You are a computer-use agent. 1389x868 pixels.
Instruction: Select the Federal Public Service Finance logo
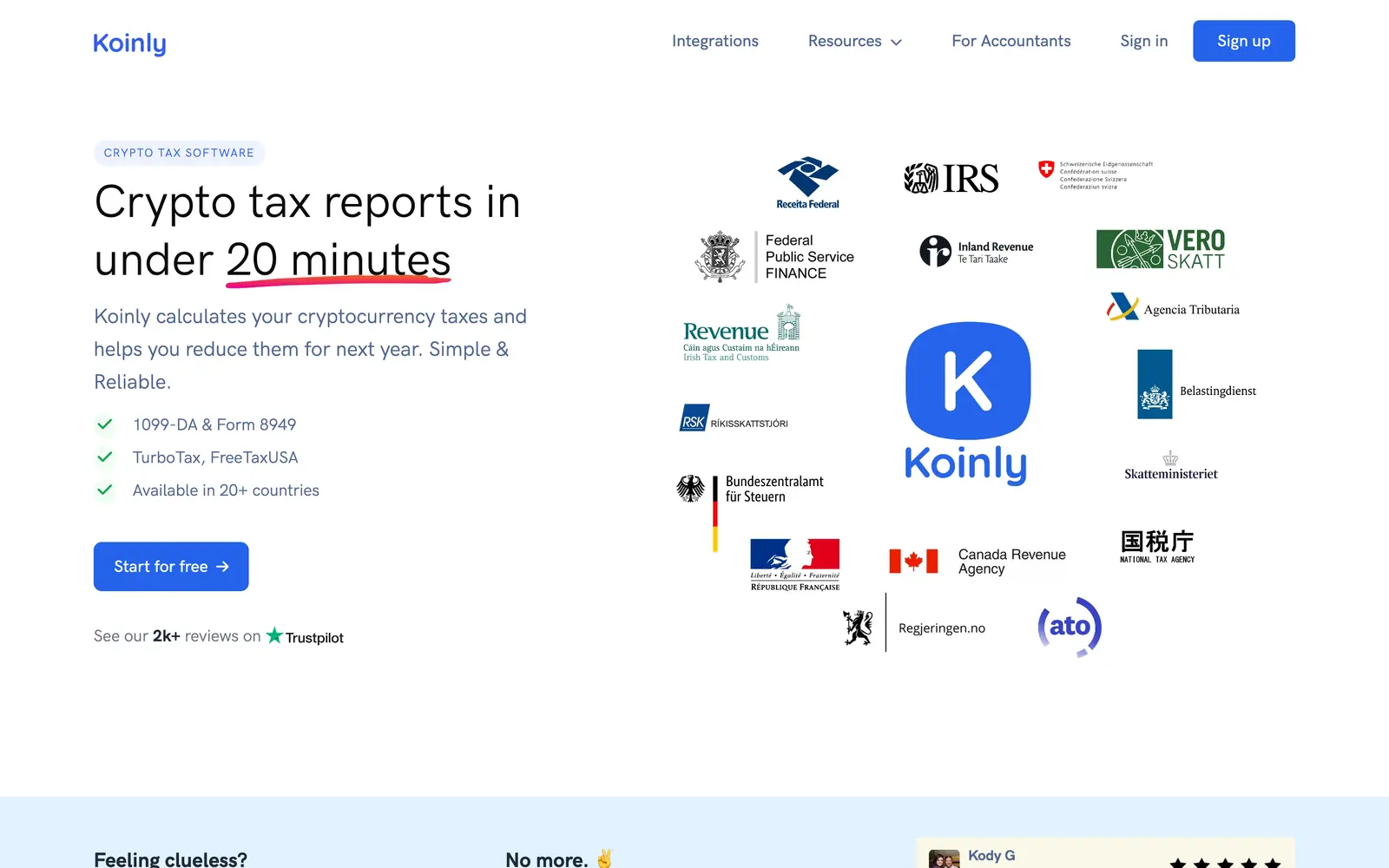(774, 256)
